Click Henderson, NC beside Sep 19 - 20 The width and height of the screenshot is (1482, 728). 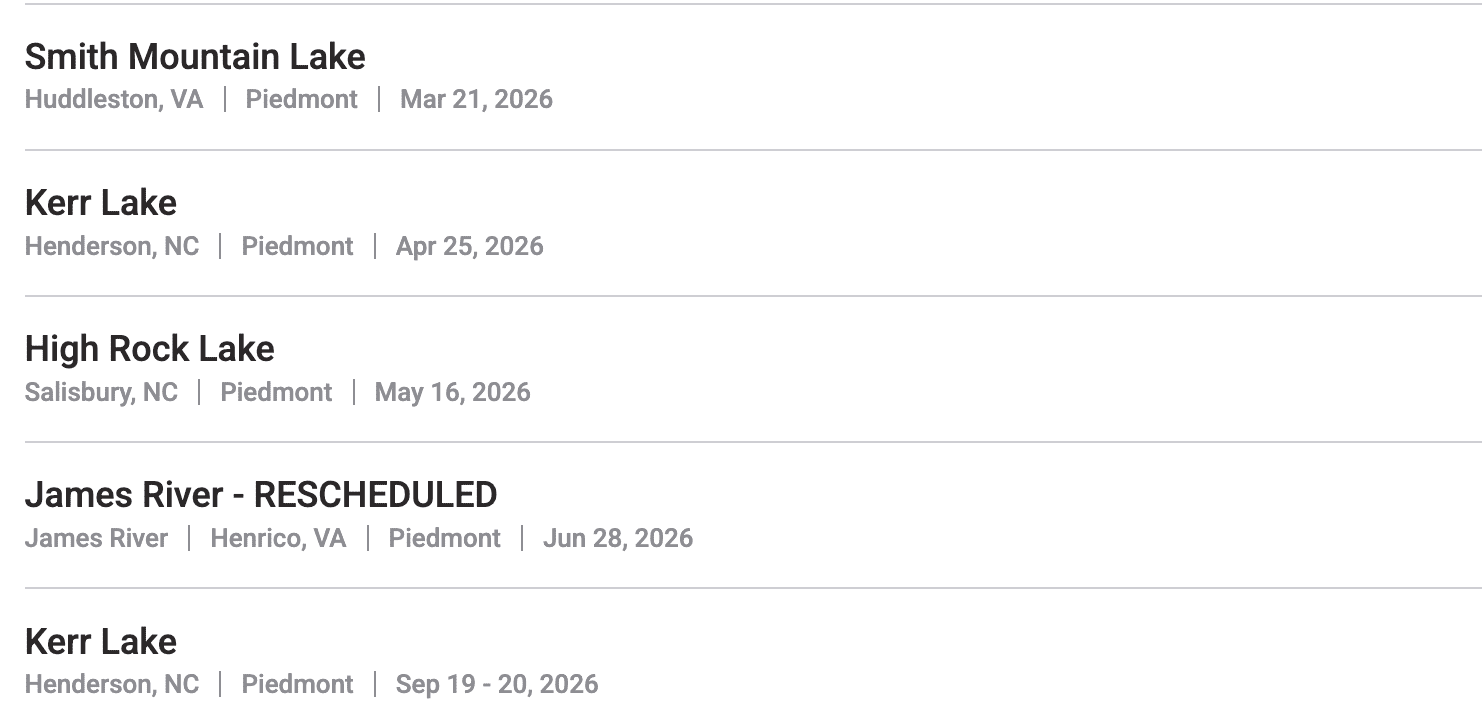click(112, 684)
